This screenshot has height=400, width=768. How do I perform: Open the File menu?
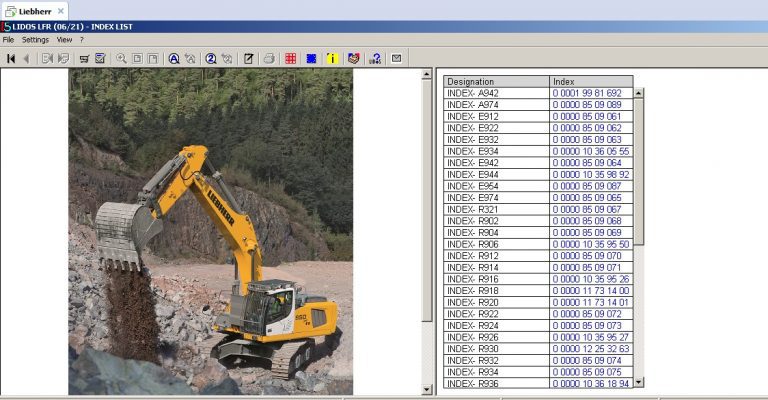pyautogui.click(x=8, y=40)
